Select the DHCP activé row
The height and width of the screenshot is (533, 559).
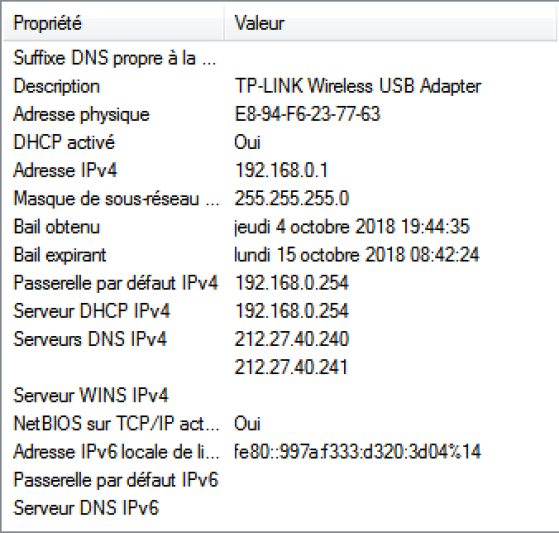(280, 142)
